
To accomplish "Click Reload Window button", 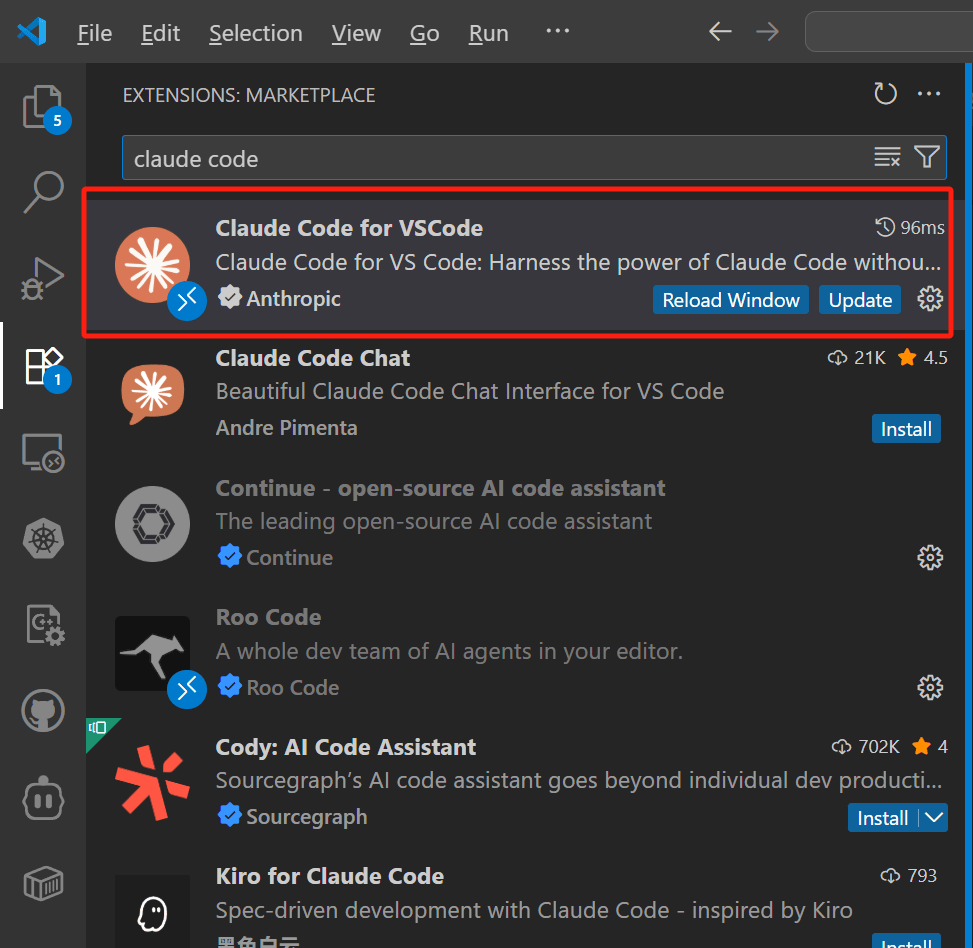I will point(730,300).
